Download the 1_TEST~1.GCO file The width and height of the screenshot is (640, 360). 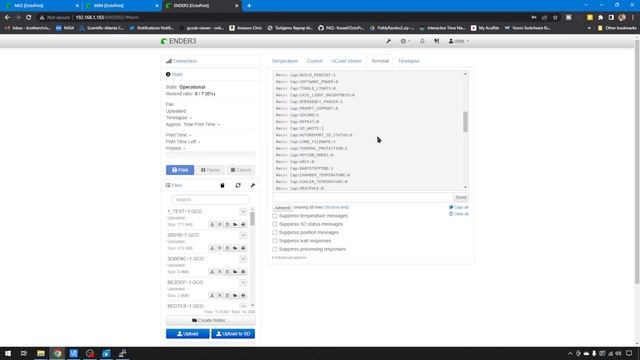tap(212, 224)
